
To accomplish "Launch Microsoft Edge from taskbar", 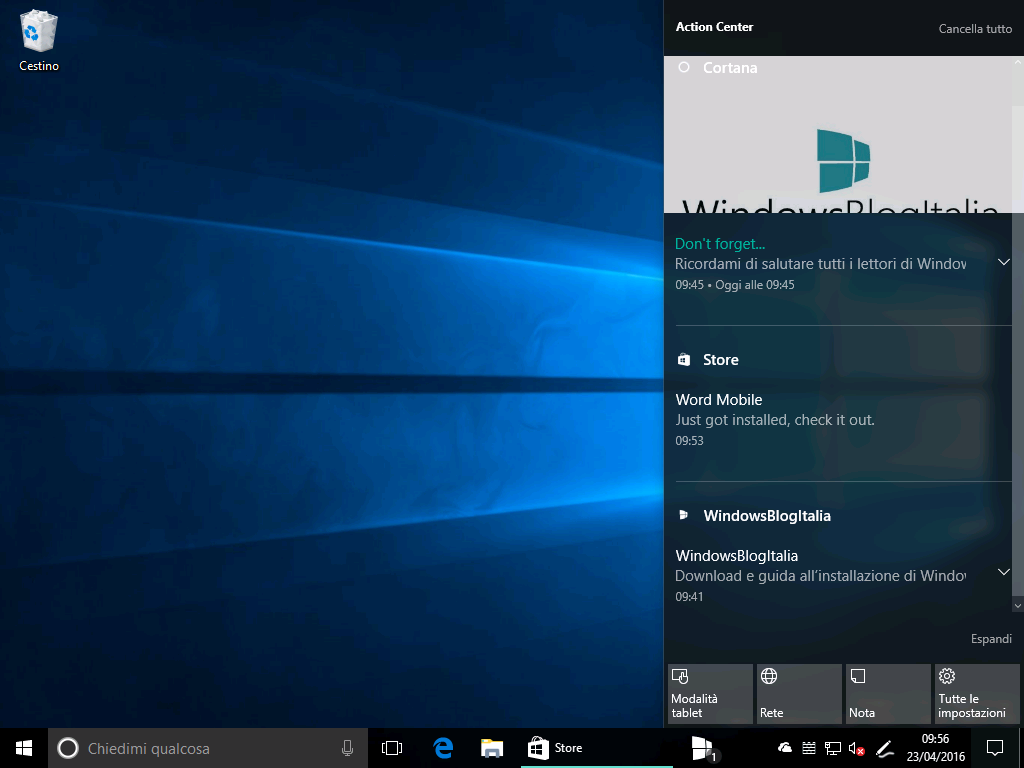I will [x=443, y=748].
